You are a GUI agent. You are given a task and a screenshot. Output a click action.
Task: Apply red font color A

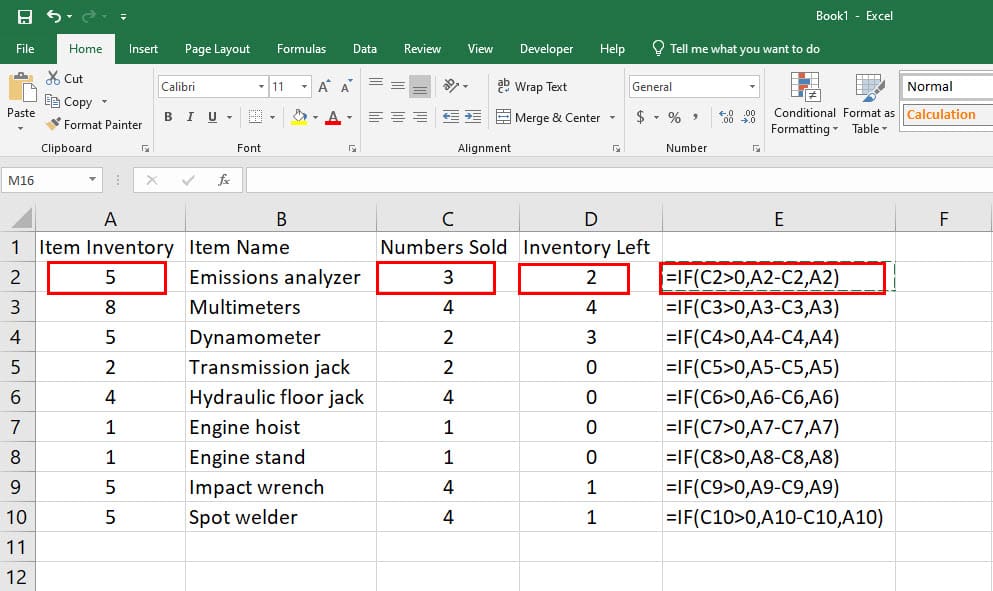click(333, 117)
